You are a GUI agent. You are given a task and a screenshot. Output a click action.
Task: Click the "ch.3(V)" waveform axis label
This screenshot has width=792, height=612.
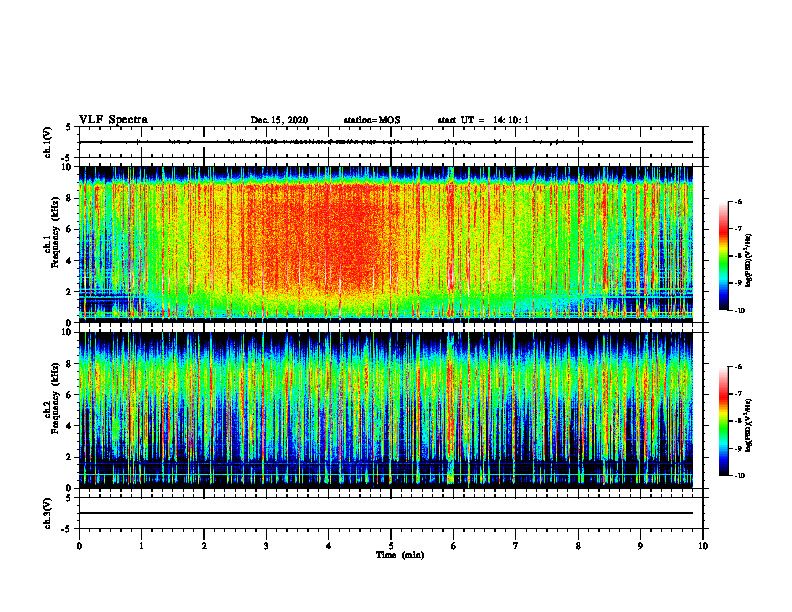point(47,514)
